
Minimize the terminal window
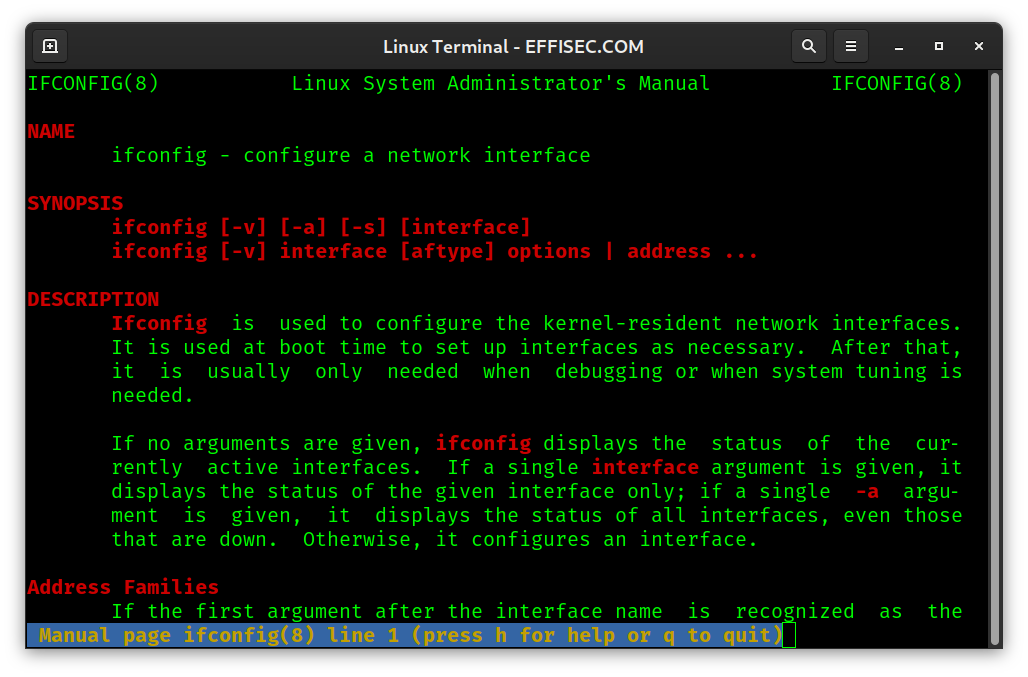898,47
